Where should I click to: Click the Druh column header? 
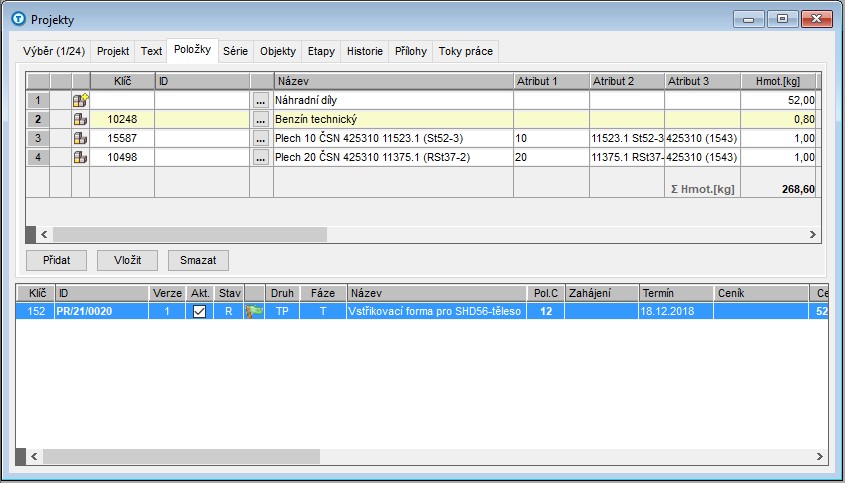[x=282, y=293]
